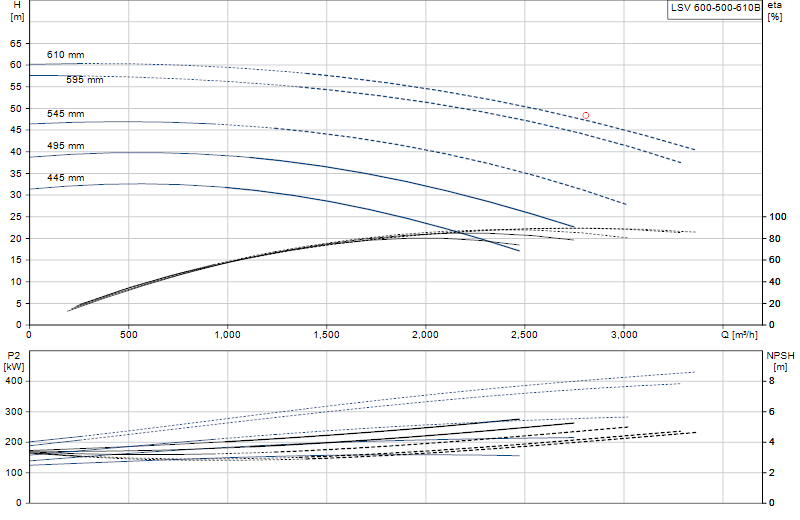This screenshot has height=520, width=800.
Task: Click the eta [%] efficiency axis title
Action: tap(774, 11)
